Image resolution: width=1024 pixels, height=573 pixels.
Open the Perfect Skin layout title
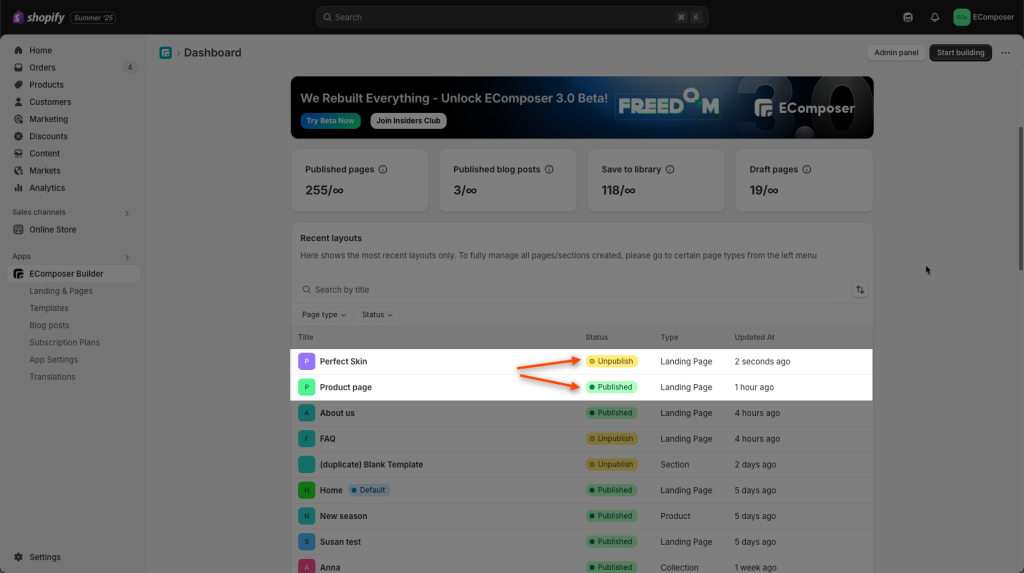[344, 361]
